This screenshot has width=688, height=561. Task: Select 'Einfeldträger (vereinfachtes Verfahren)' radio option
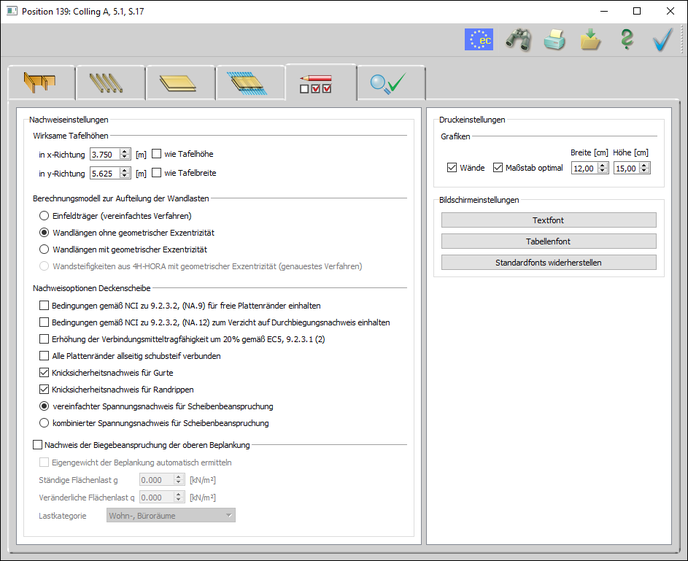(x=44, y=215)
